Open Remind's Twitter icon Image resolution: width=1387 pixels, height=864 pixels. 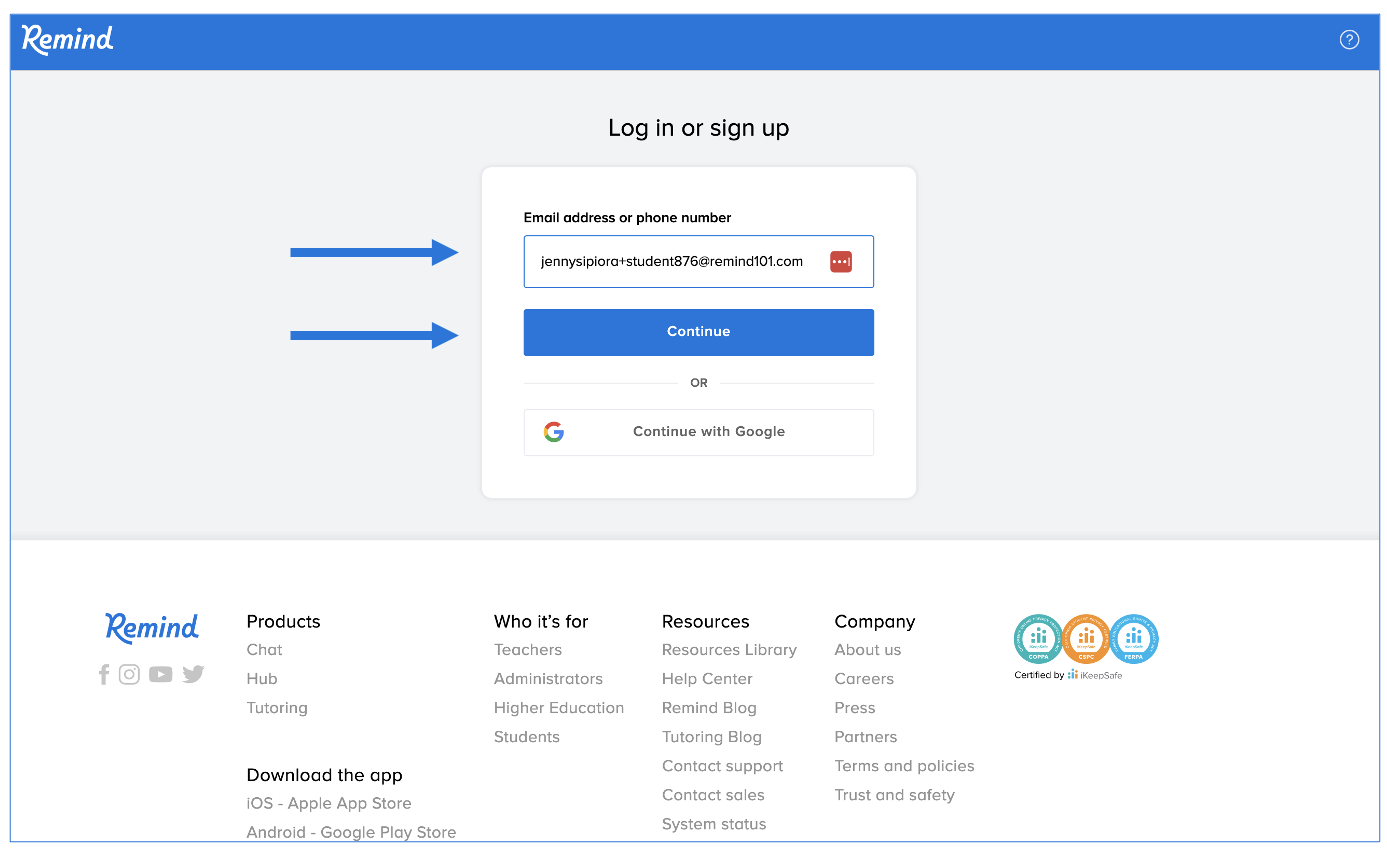point(193,675)
